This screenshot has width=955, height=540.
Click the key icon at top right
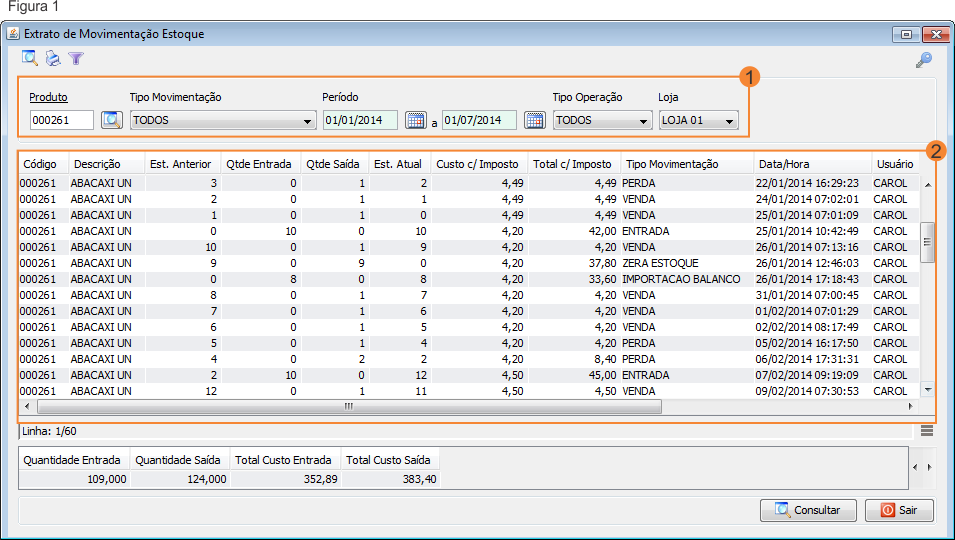click(x=924, y=60)
